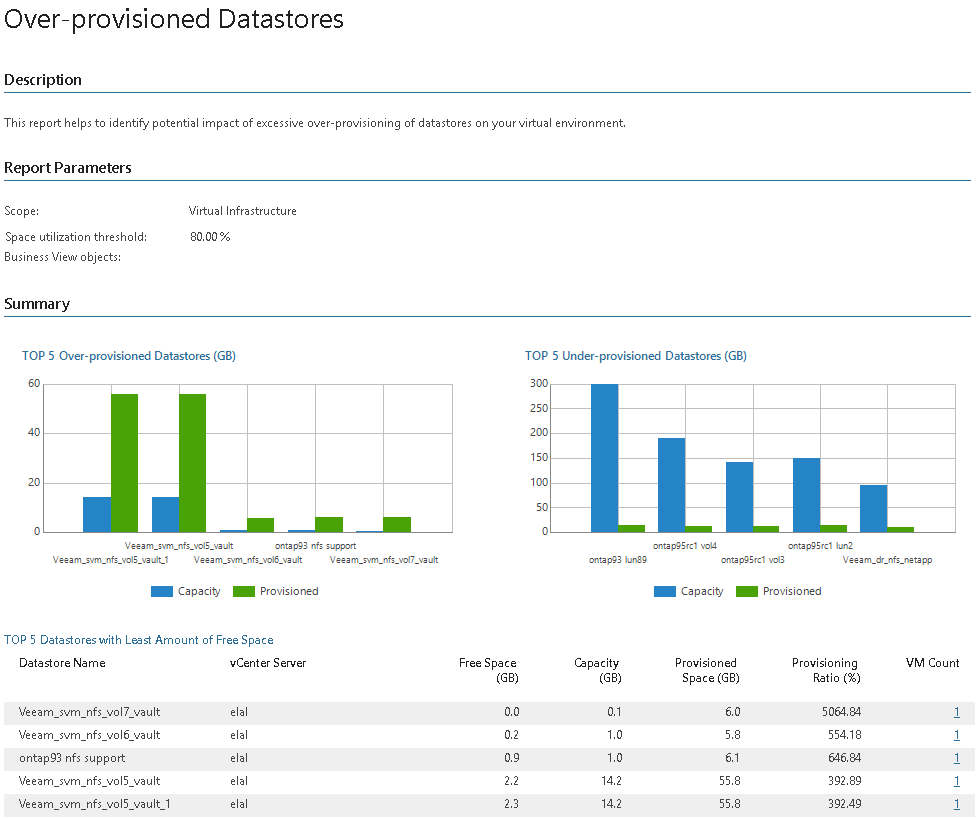
Task: Click the 'Description' section heading
Action: click(x=42, y=80)
